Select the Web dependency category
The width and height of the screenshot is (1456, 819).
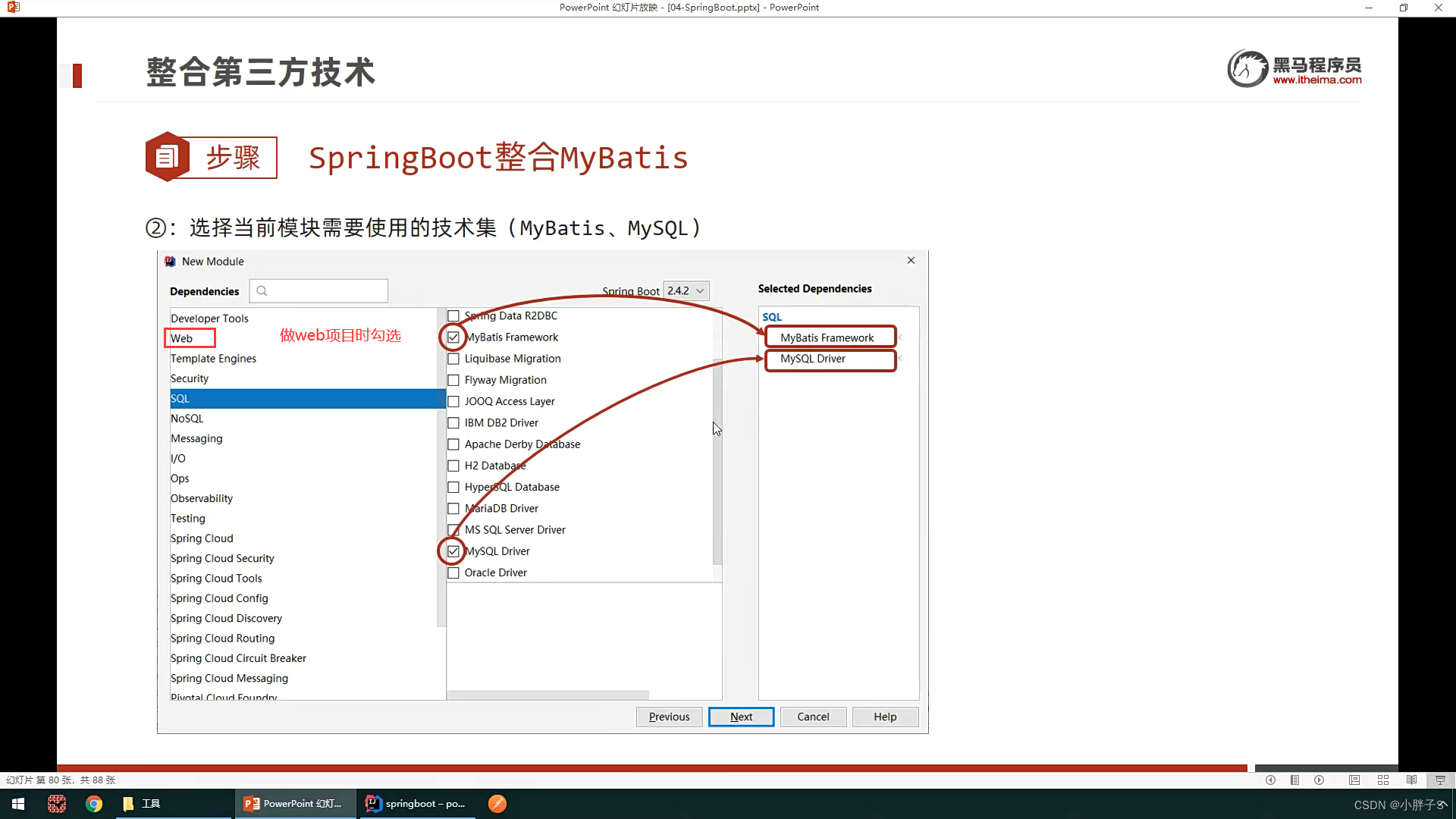click(x=181, y=338)
